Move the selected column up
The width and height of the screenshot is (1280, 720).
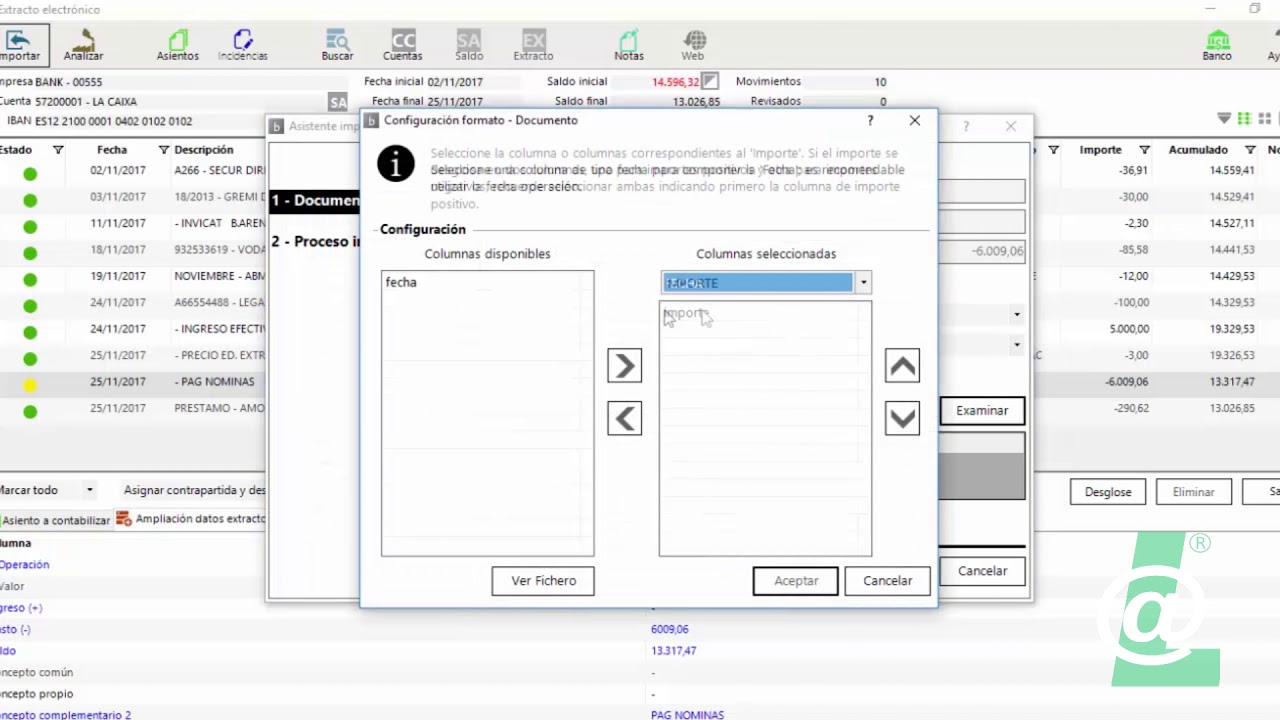coord(902,366)
